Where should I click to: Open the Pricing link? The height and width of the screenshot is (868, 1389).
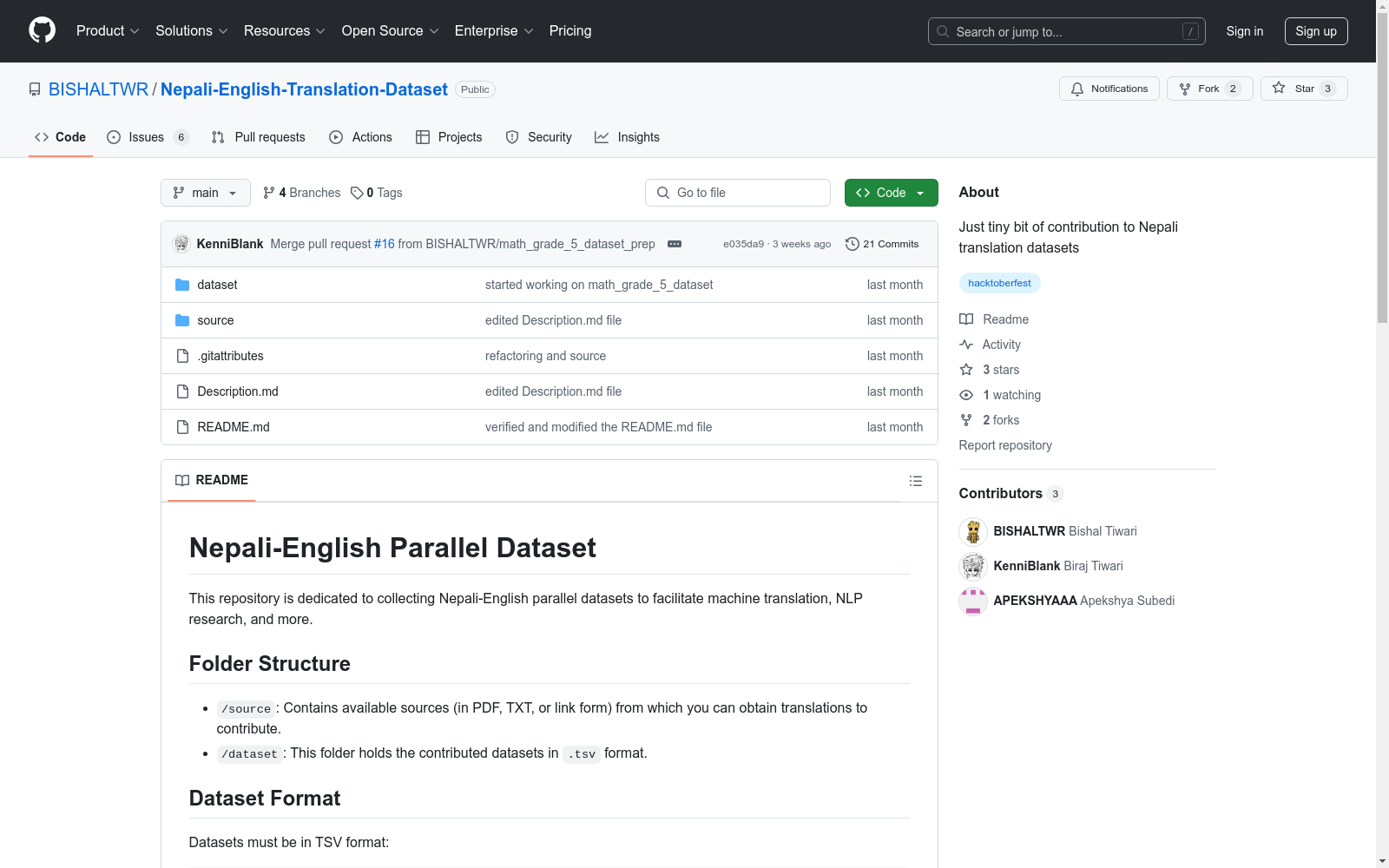pos(570,31)
